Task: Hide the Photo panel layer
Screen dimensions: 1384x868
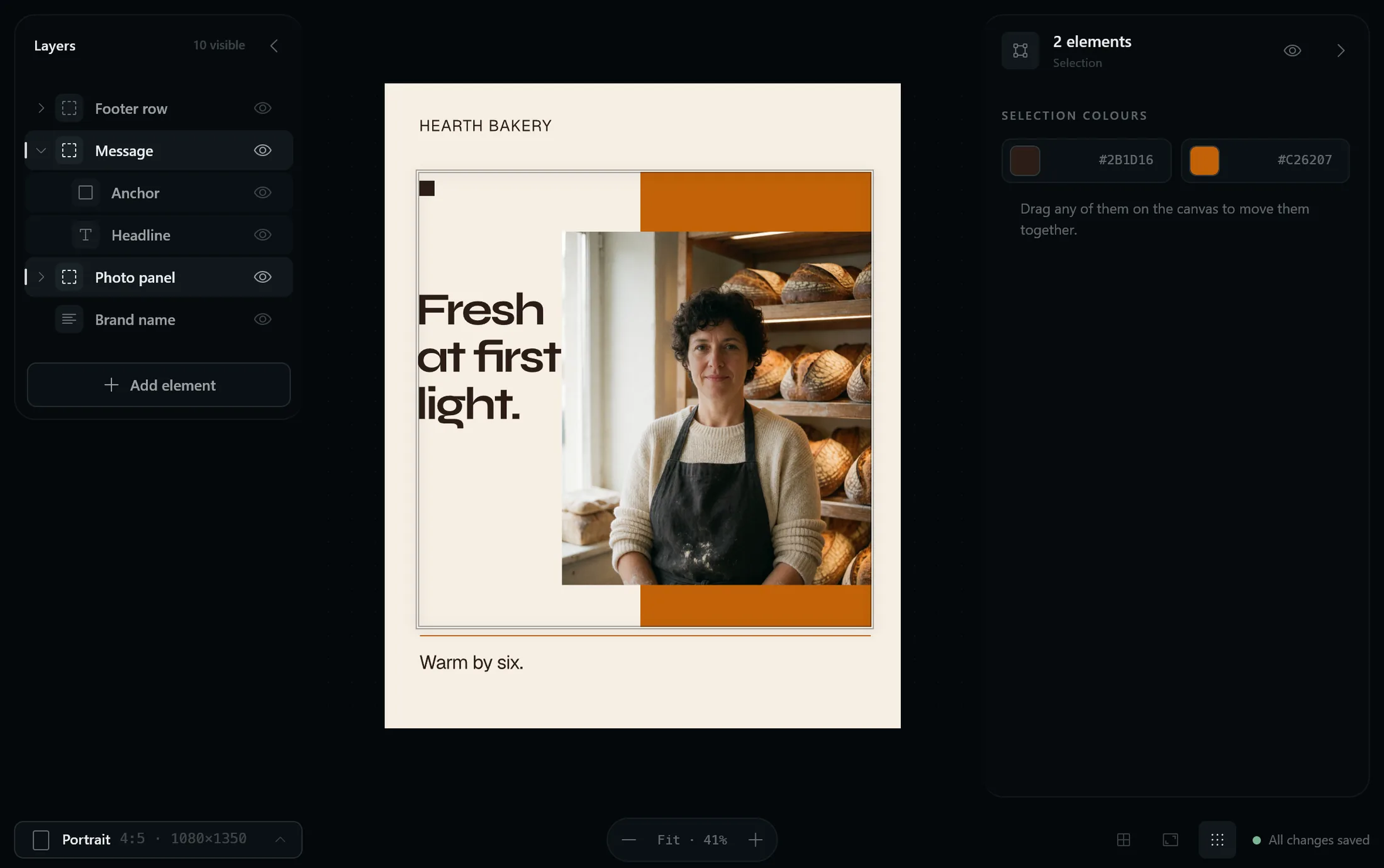Action: click(x=262, y=277)
